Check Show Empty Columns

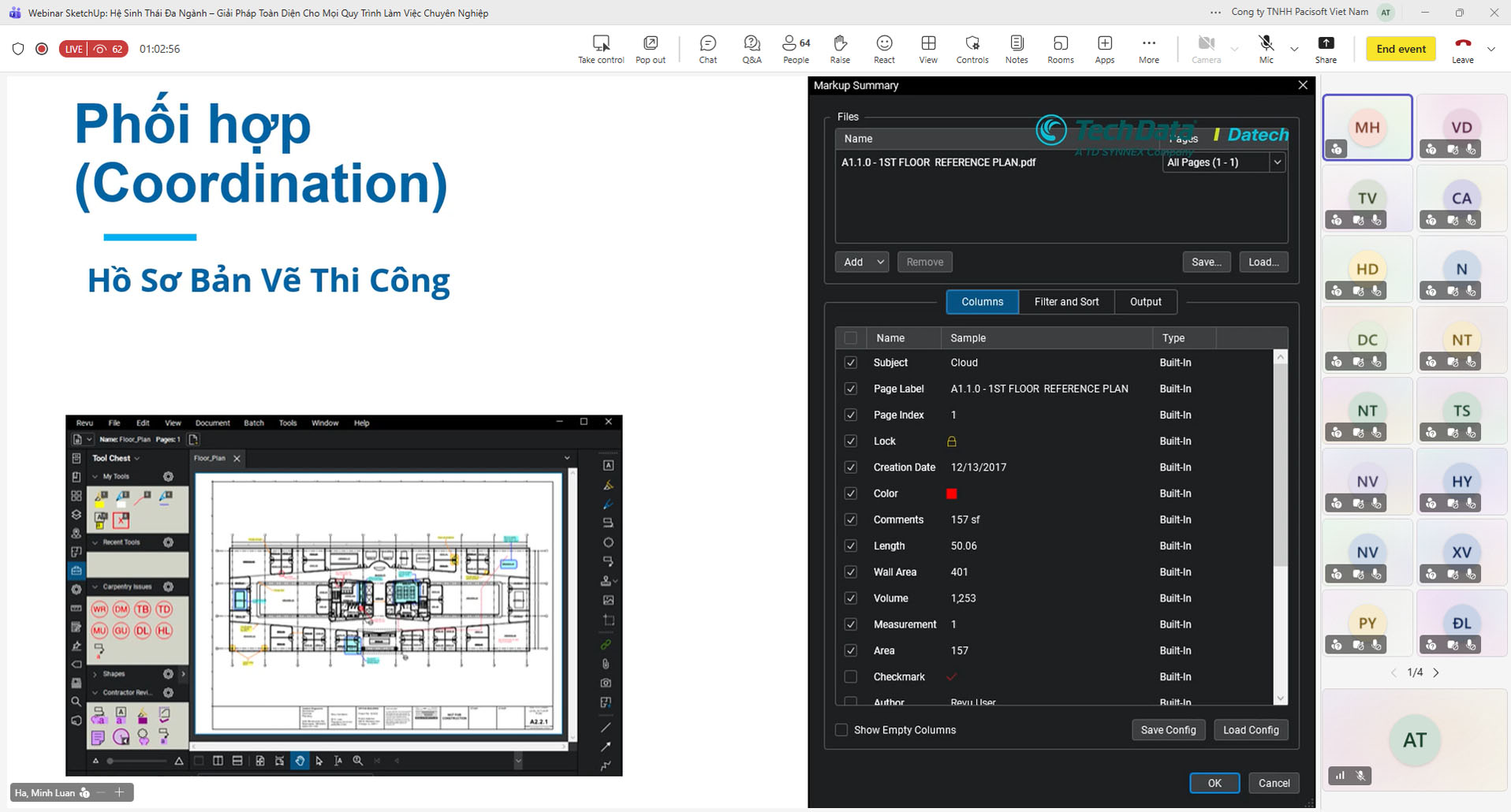[x=841, y=730]
